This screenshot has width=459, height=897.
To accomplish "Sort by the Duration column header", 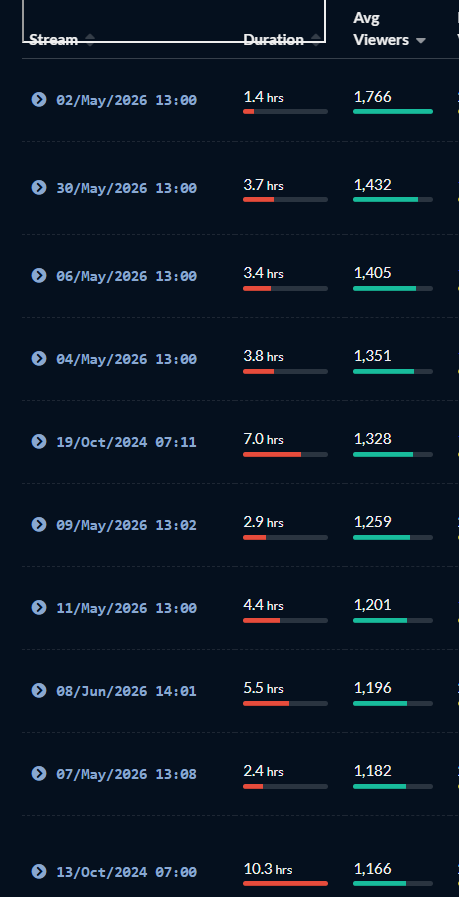I will 274,40.
